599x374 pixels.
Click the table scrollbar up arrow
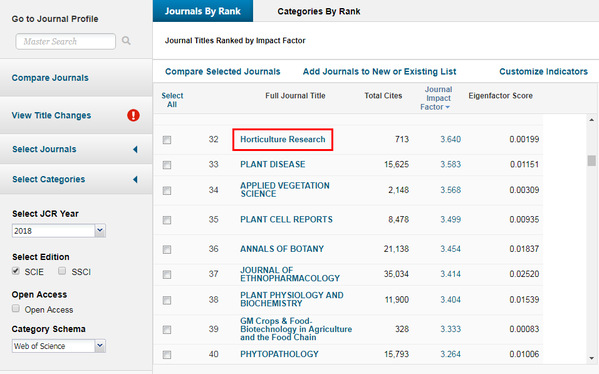click(x=591, y=120)
